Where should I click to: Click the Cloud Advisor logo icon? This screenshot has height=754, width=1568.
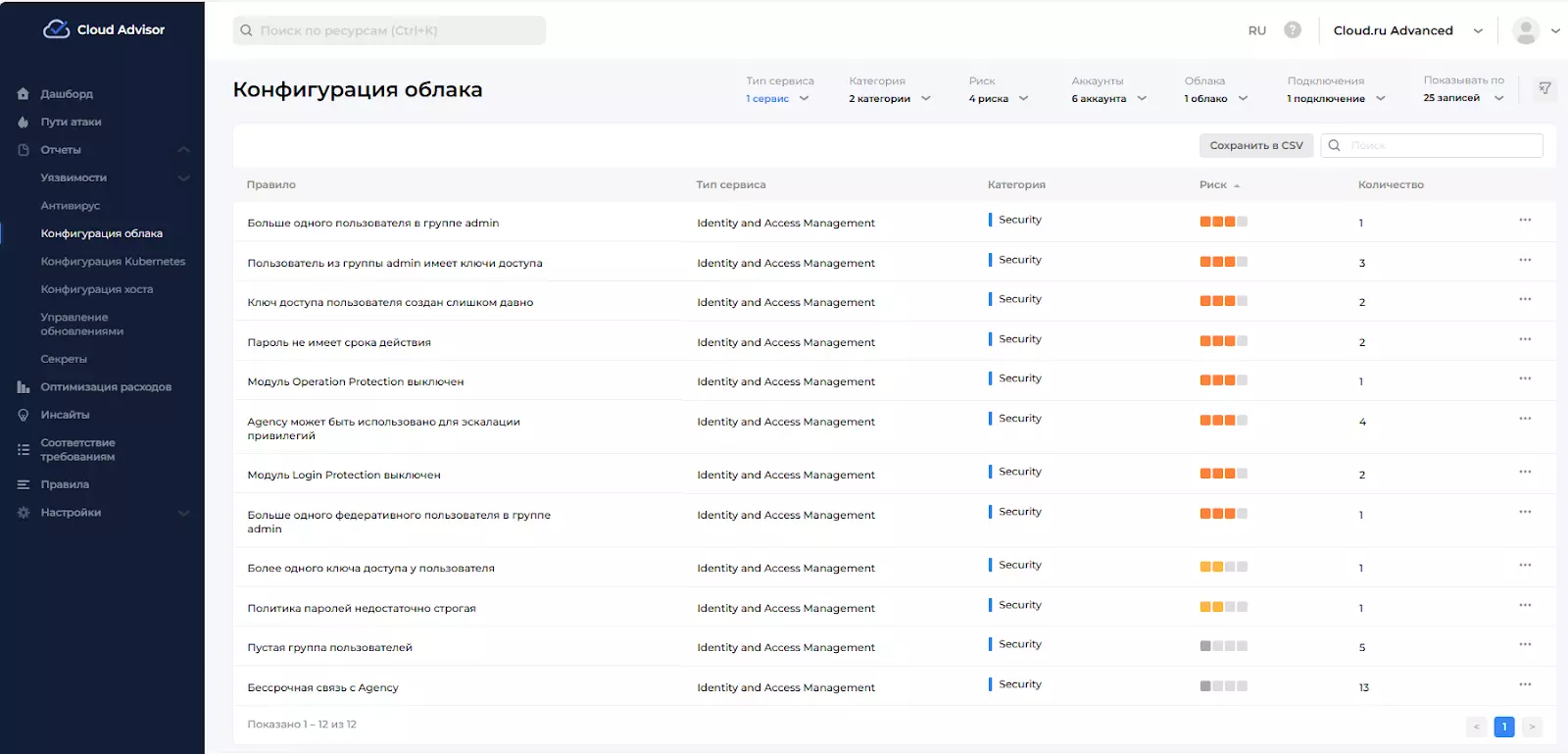[x=56, y=29]
